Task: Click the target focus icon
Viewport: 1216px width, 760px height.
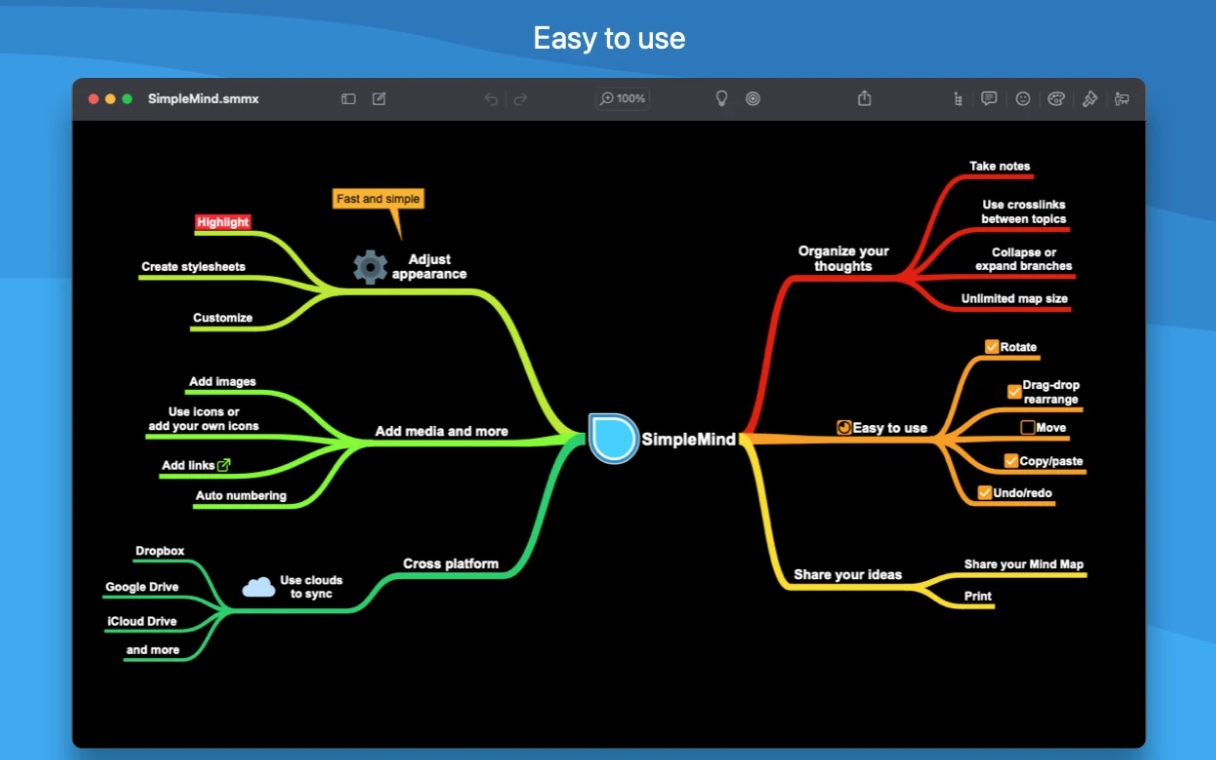Action: click(x=753, y=98)
